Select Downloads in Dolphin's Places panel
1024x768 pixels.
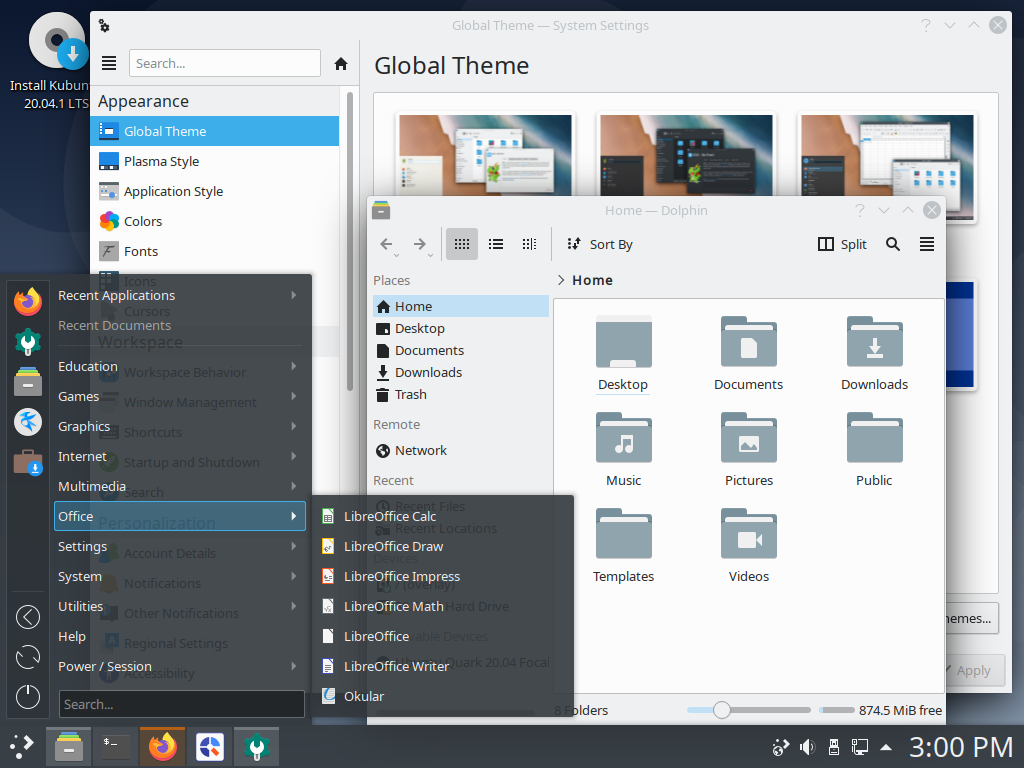461,372
